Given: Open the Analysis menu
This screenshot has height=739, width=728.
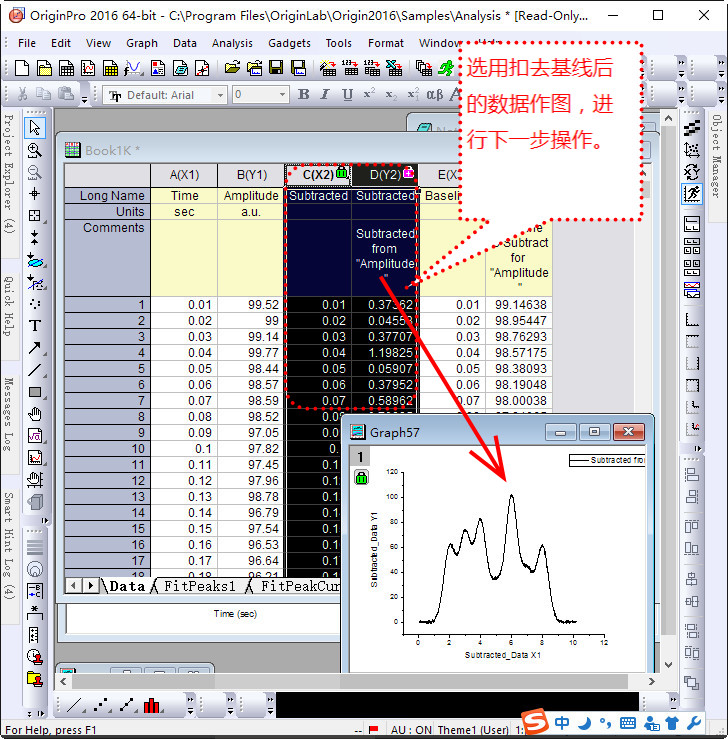Looking at the screenshot, I should (x=232, y=43).
